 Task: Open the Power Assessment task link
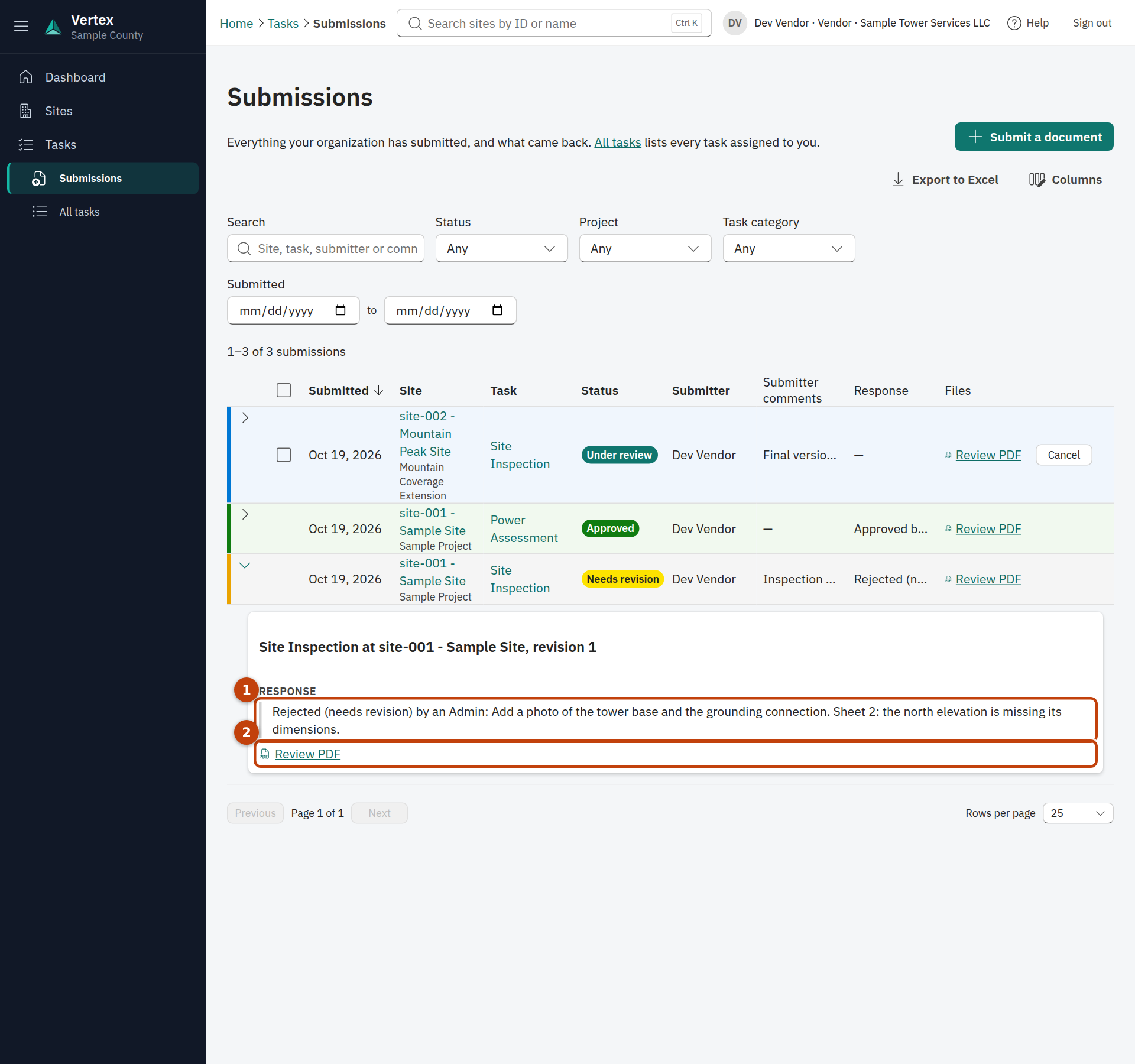pos(524,529)
